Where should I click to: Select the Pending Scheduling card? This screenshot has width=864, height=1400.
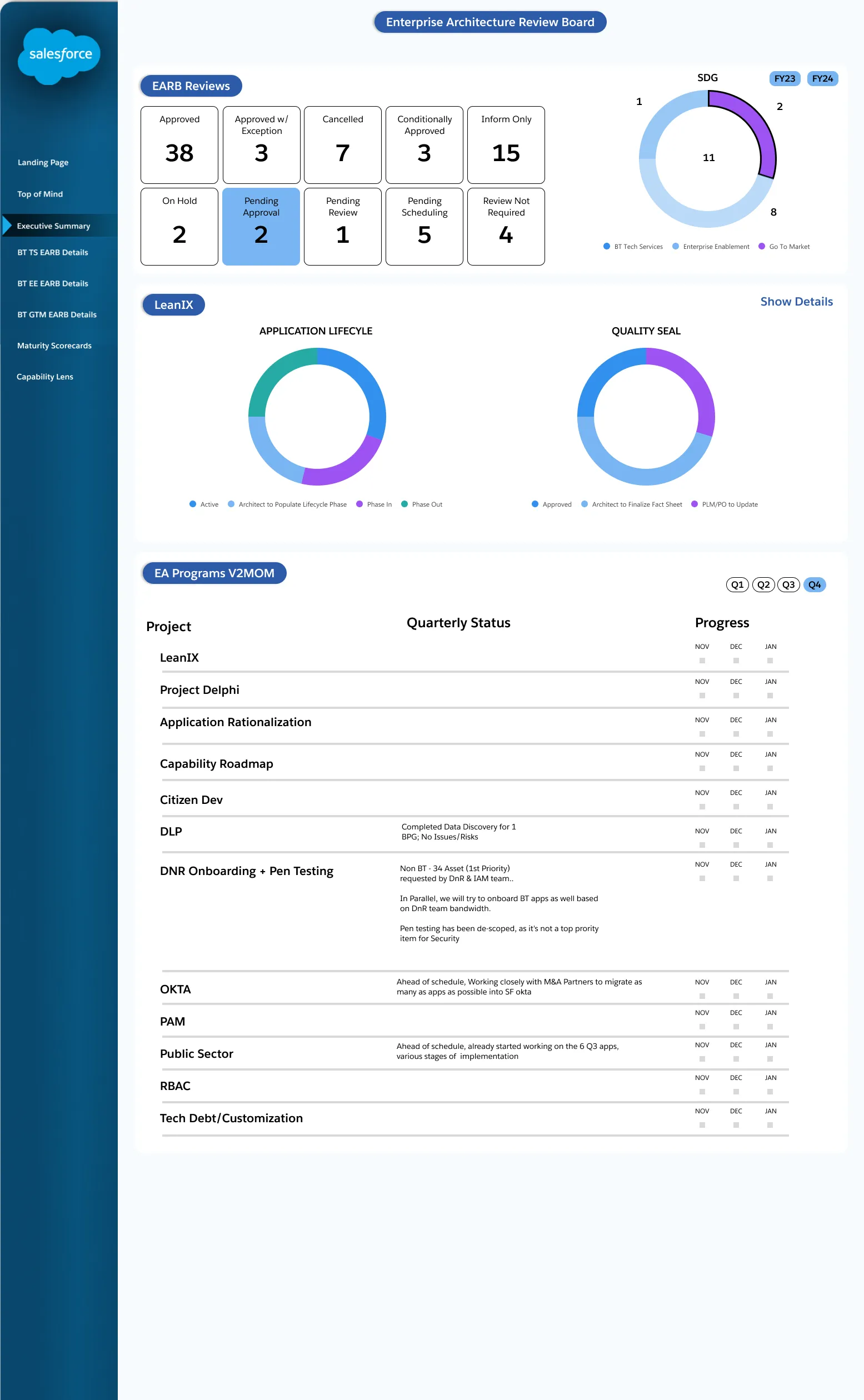[424, 226]
